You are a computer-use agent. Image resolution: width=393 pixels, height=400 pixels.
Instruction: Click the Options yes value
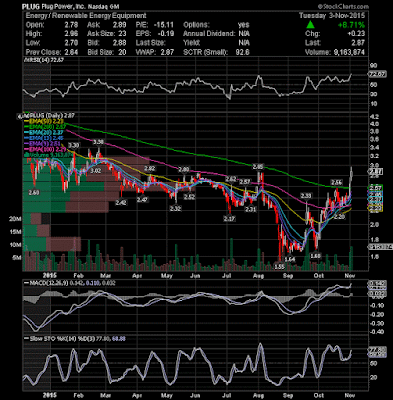point(244,25)
